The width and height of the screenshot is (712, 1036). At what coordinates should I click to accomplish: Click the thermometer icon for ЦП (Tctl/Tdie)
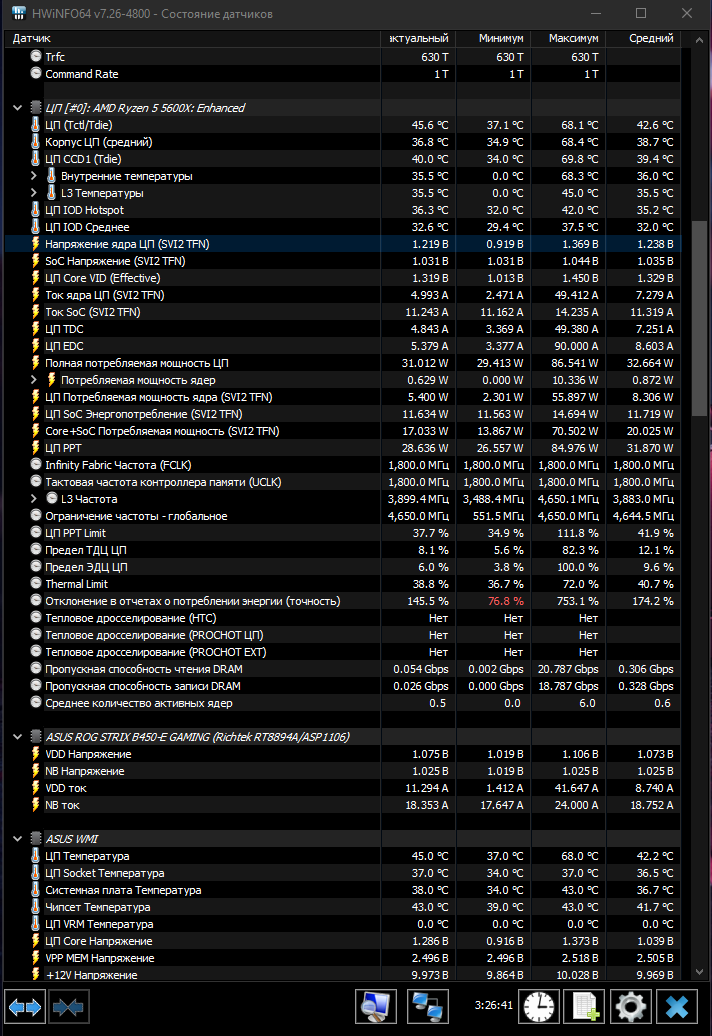point(36,125)
